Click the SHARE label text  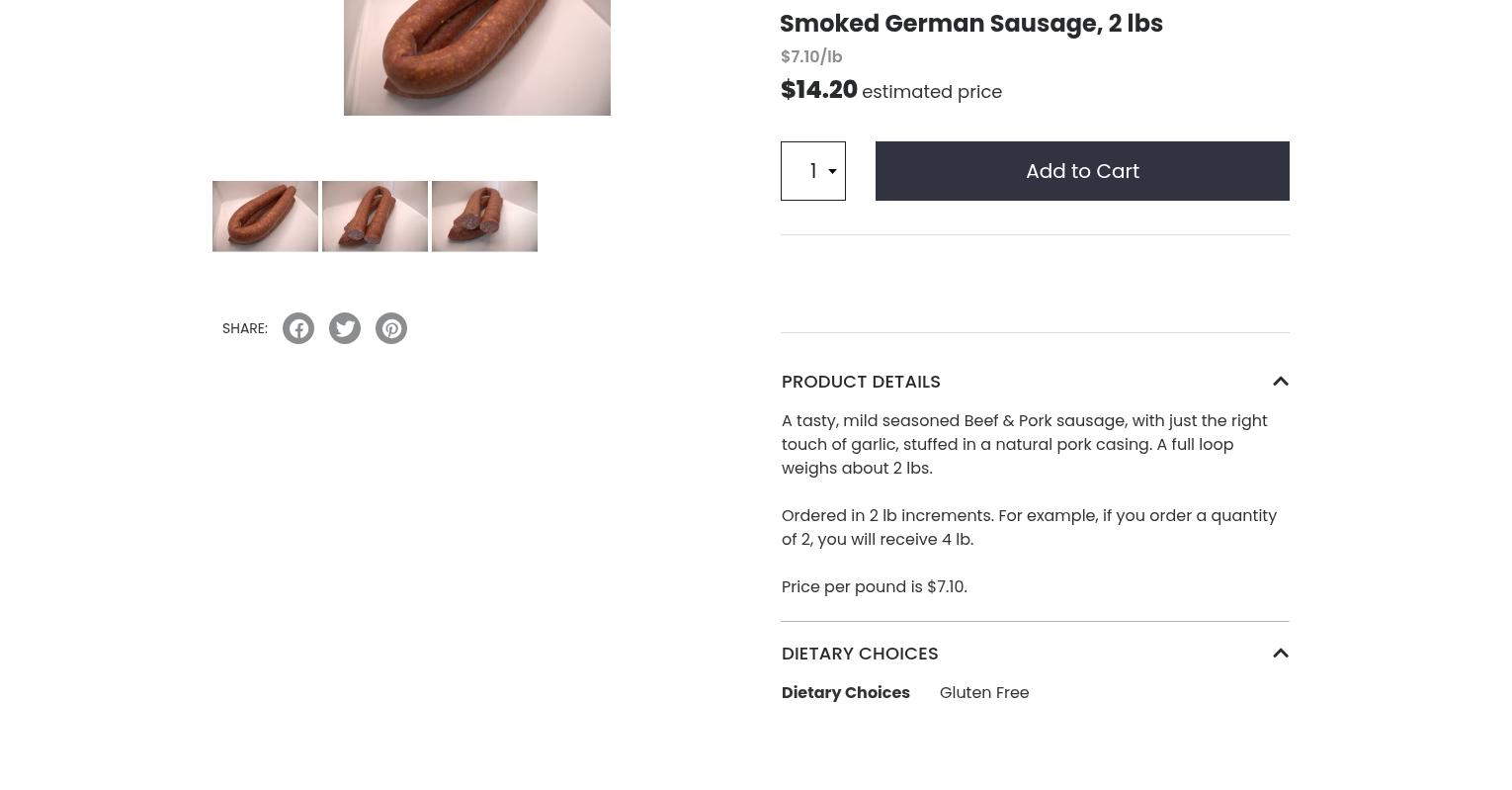(245, 328)
